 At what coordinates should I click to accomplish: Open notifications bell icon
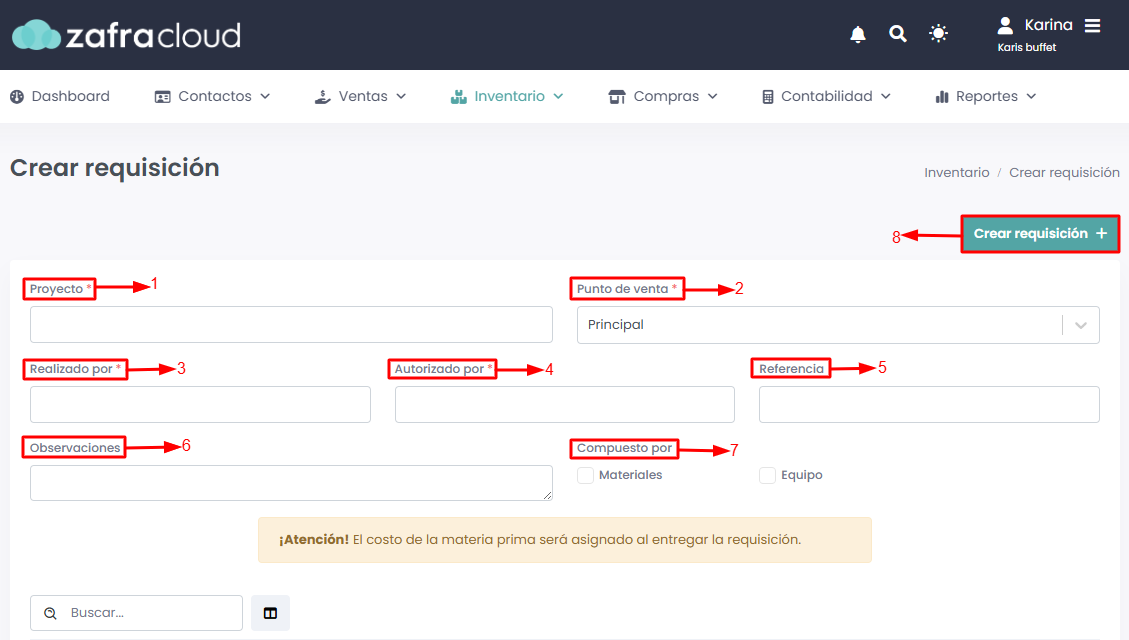(x=858, y=34)
